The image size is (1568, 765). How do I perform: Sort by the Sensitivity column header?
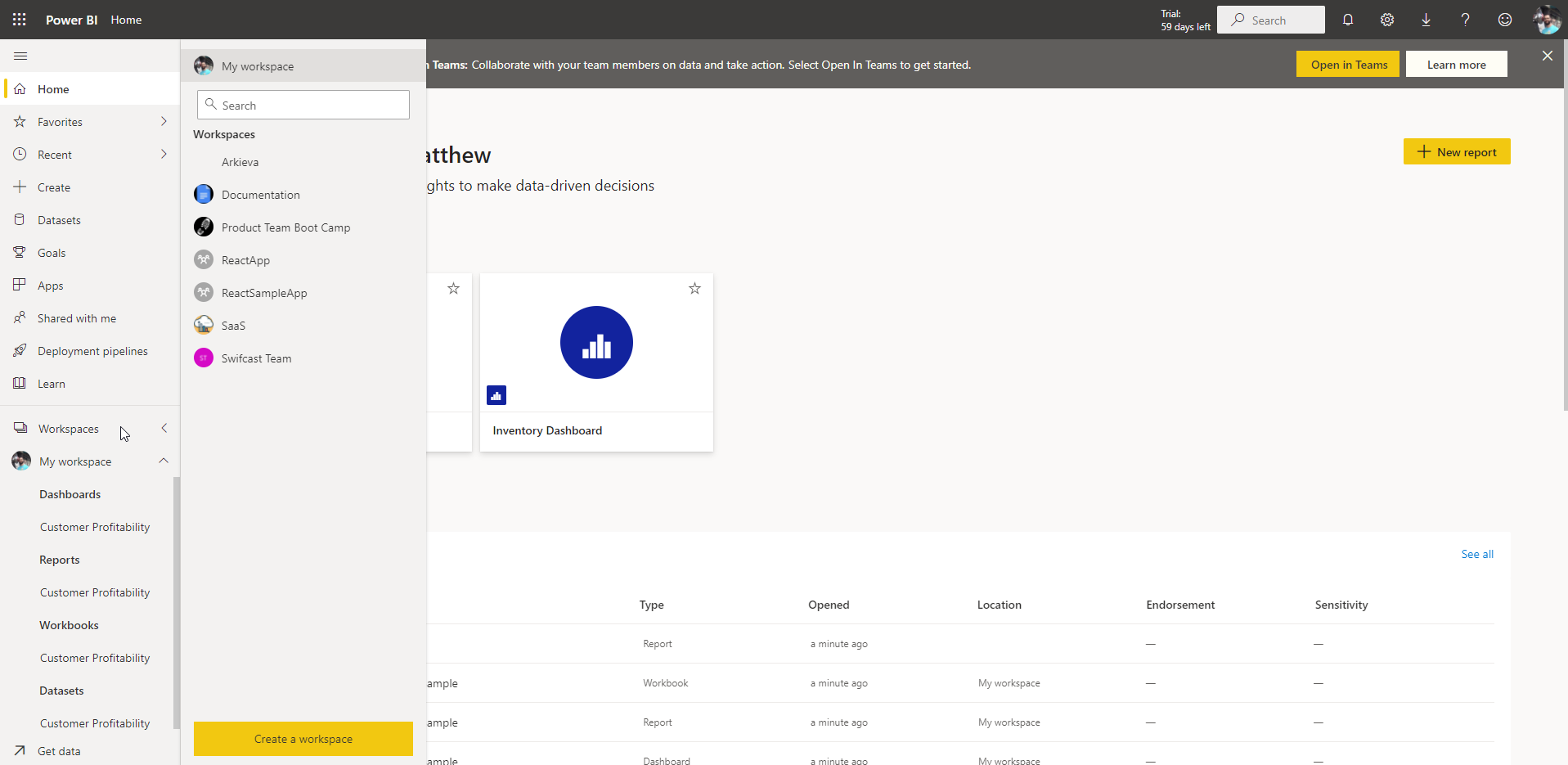1341,605
